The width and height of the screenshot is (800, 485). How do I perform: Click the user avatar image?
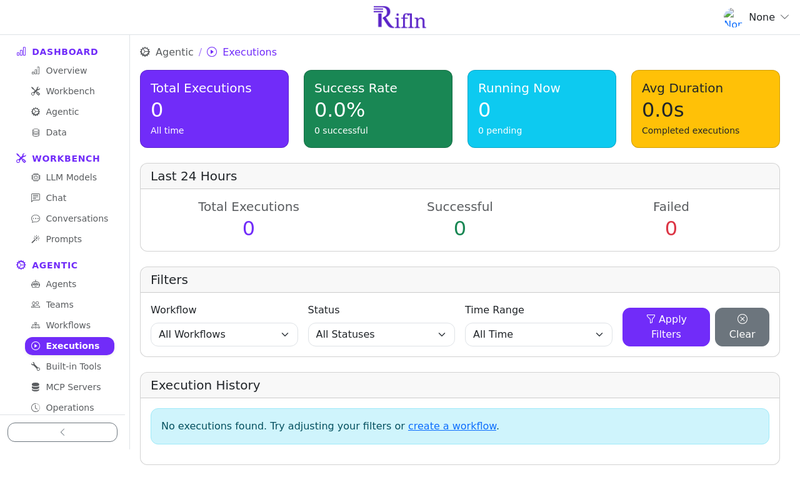click(x=733, y=17)
